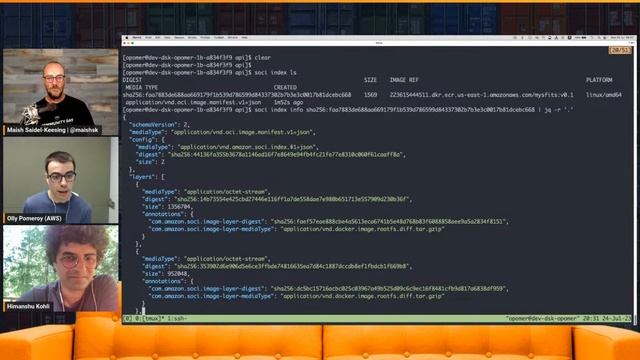This screenshot has width=640, height=360.
Task: Open the Window menu
Action: pyautogui.click(x=233, y=38)
